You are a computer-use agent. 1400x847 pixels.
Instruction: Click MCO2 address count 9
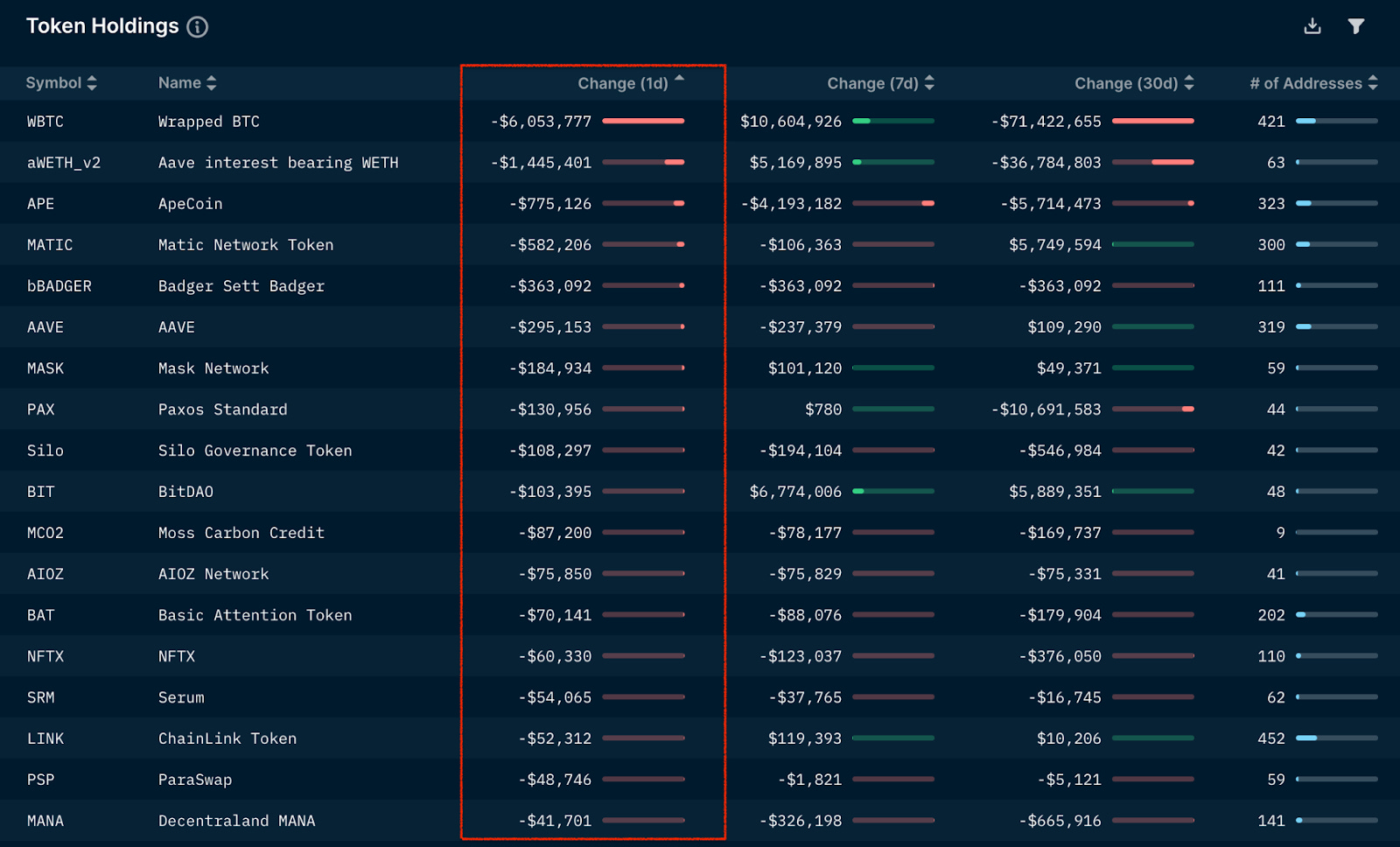[x=1281, y=533]
